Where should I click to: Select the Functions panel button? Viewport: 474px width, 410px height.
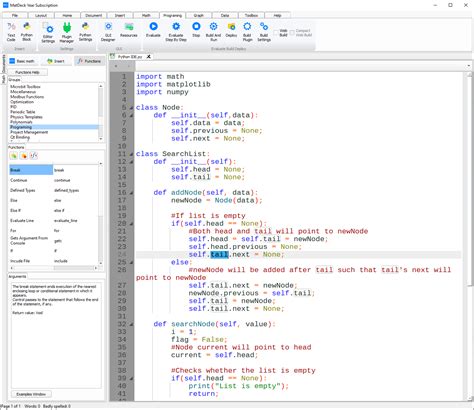(89, 61)
